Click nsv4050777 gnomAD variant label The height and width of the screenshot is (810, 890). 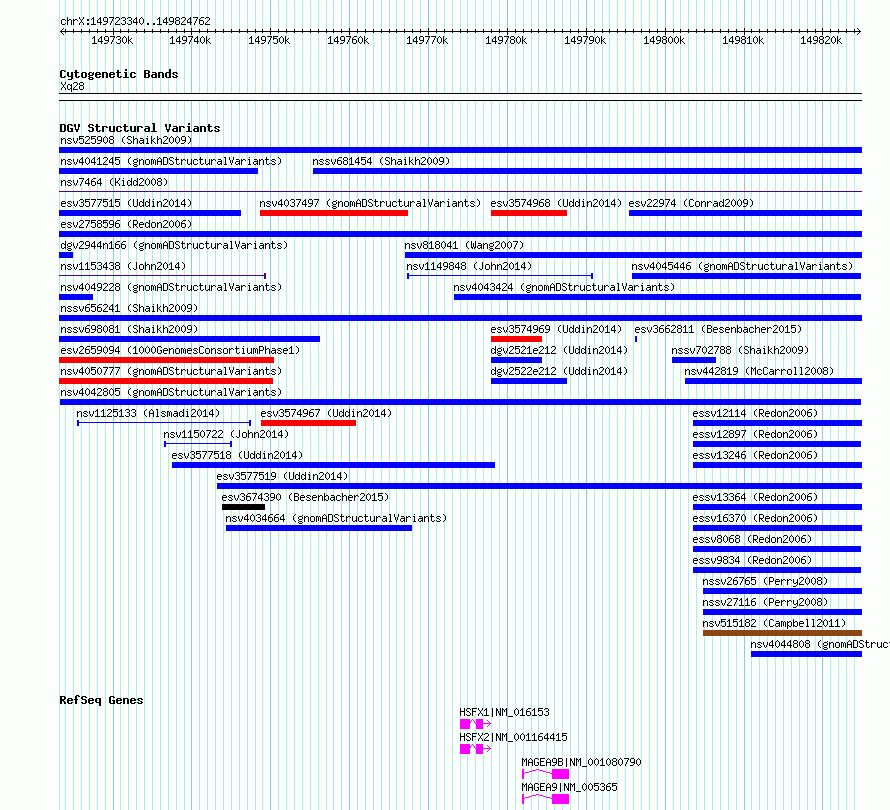tap(171, 371)
